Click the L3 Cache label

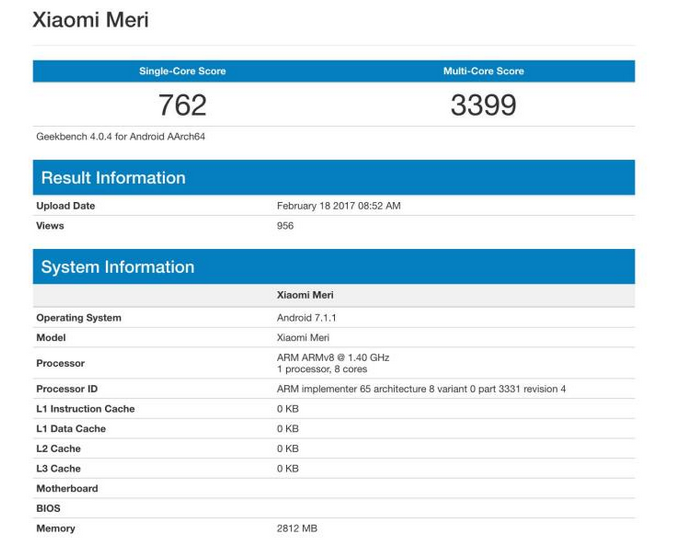pyautogui.click(x=59, y=468)
